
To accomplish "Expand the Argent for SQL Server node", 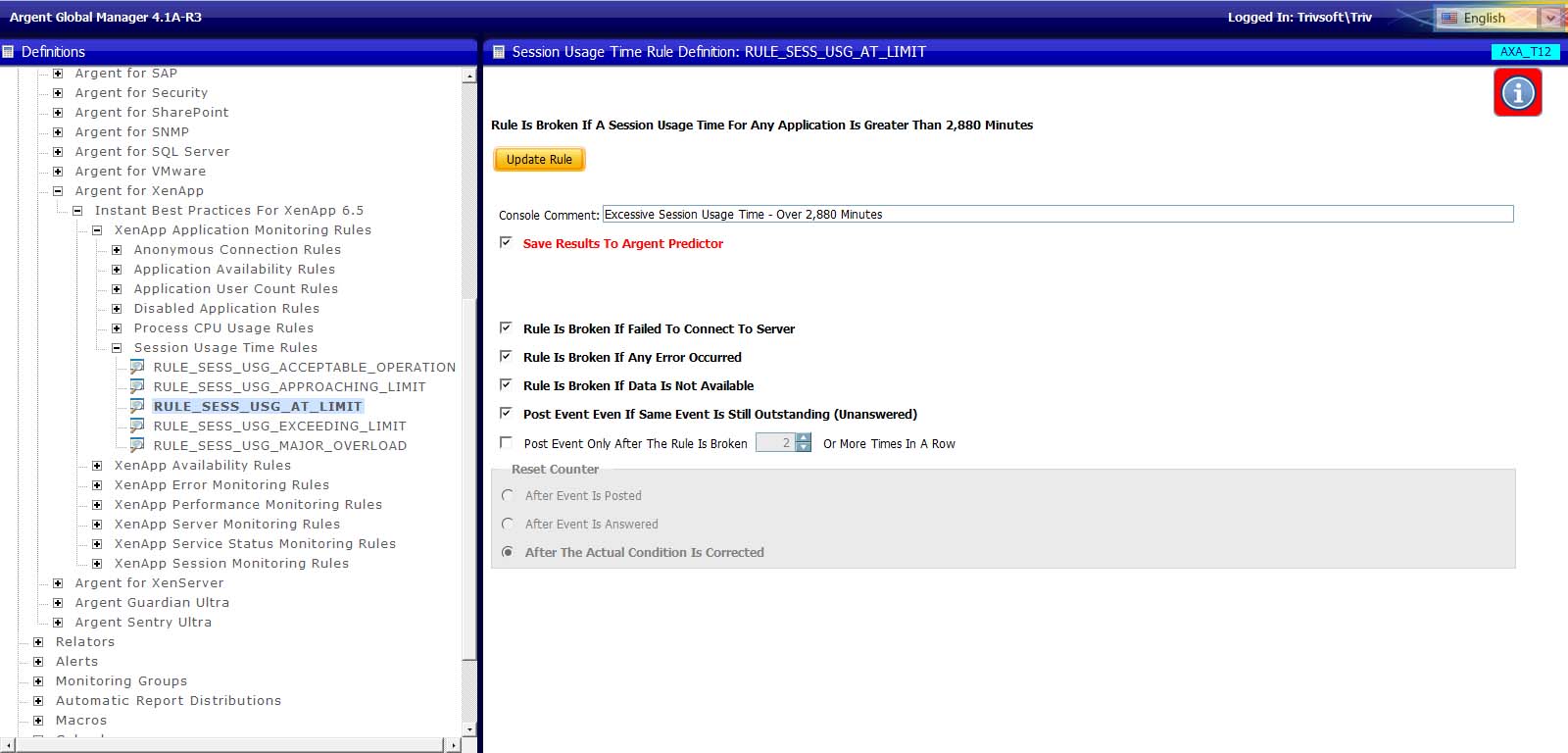I will coord(58,152).
